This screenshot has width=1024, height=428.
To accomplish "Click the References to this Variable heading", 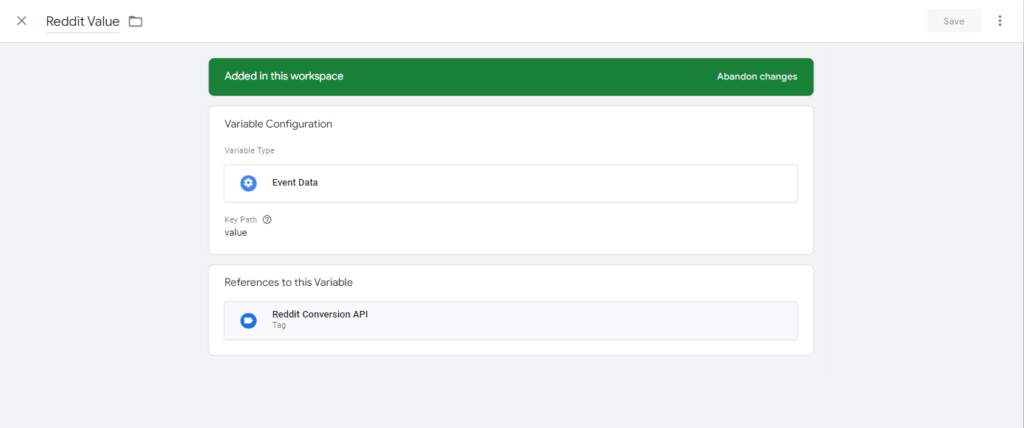I will (x=288, y=282).
